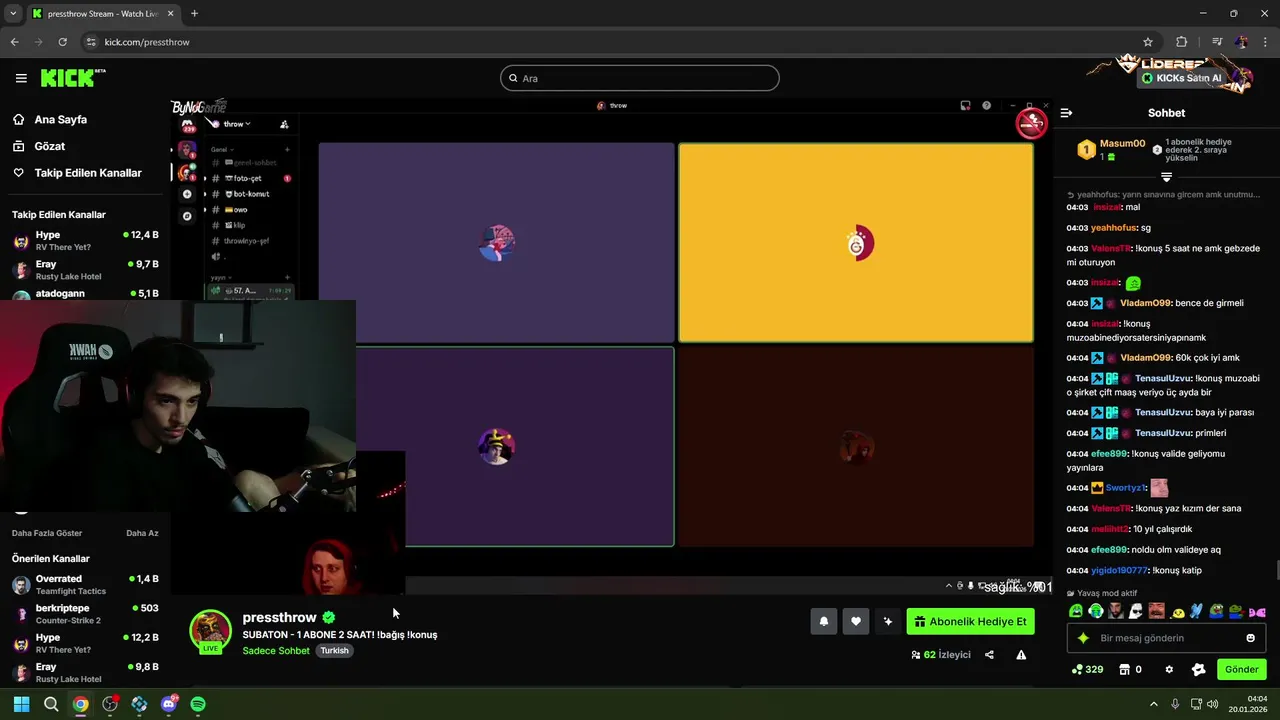
Task: Open Chrome menu three dots
Action: (1264, 42)
